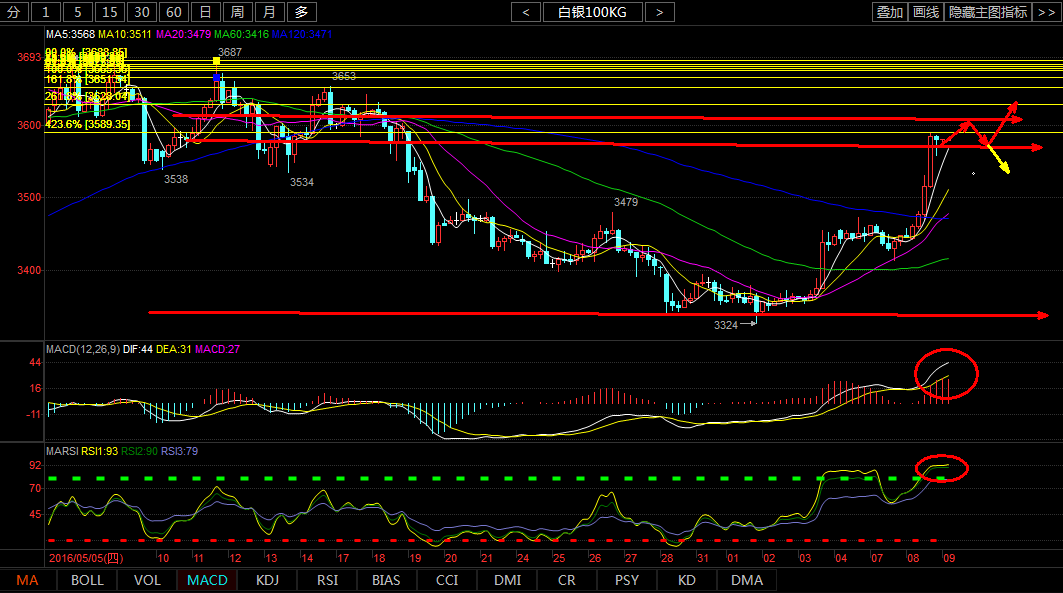
Task: Go to previous instrument with left arrow
Action: (x=526, y=12)
